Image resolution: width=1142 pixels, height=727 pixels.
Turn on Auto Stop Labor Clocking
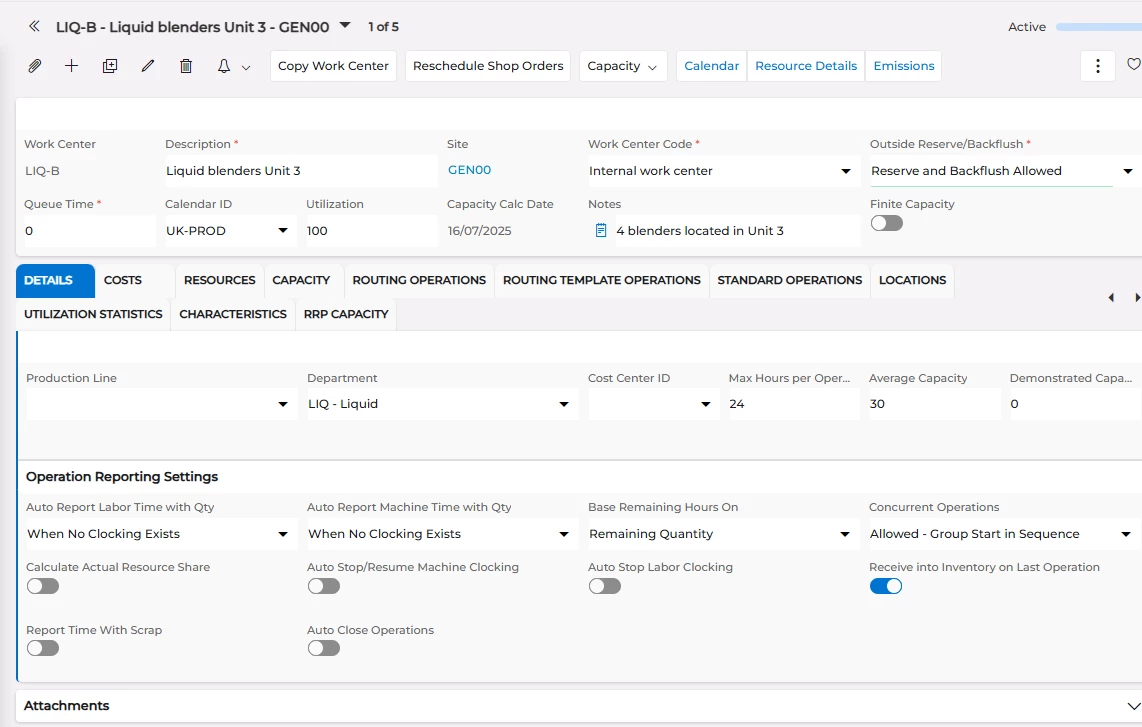[605, 586]
